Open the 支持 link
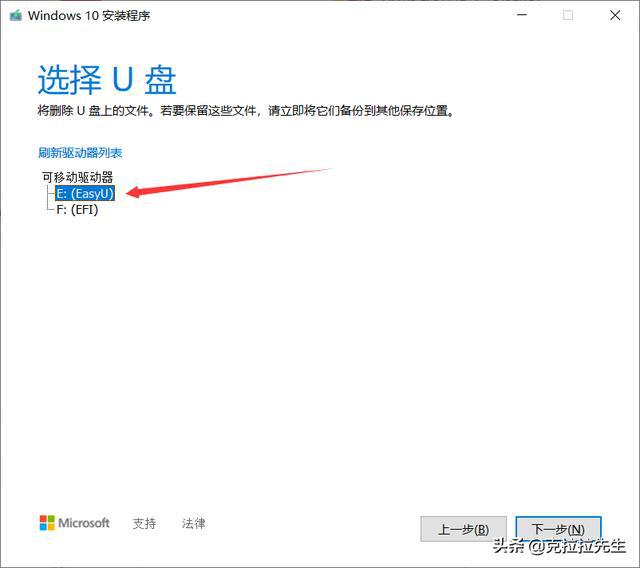 click(144, 523)
